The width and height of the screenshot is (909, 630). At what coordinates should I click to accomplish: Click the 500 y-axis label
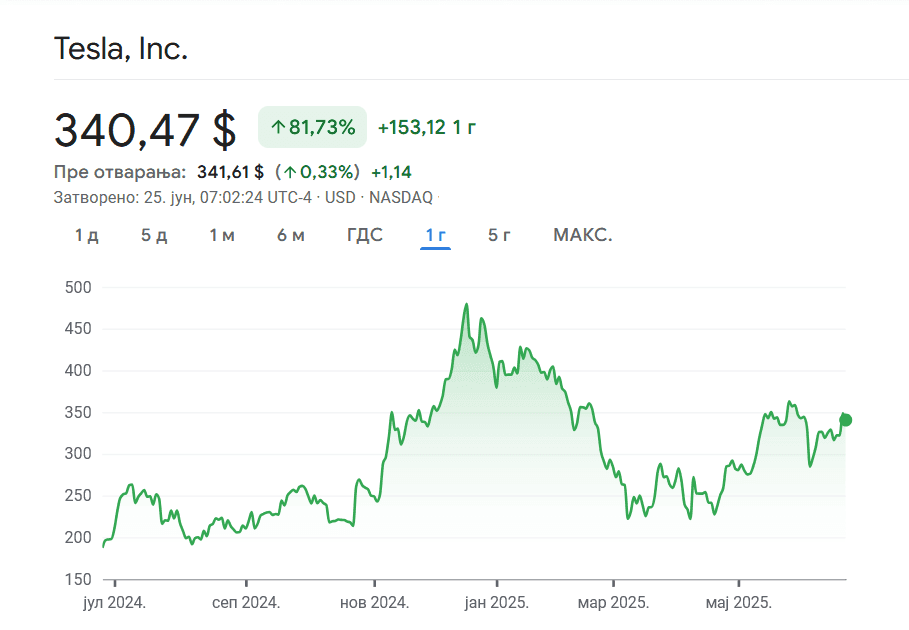coord(78,287)
